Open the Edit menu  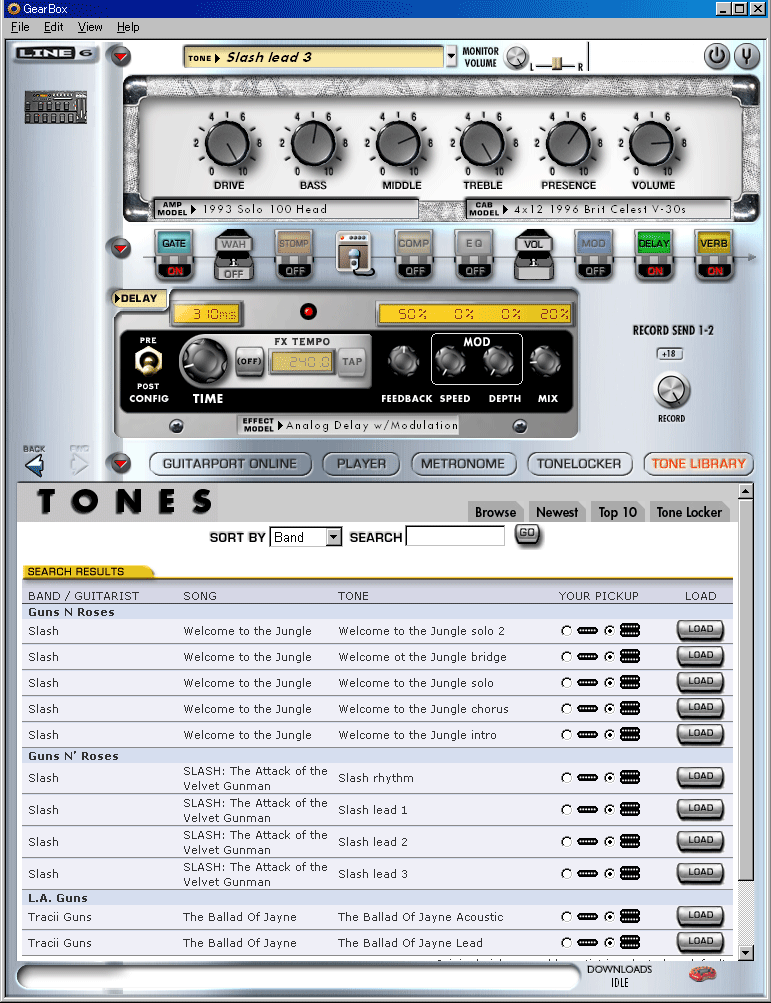[53, 27]
